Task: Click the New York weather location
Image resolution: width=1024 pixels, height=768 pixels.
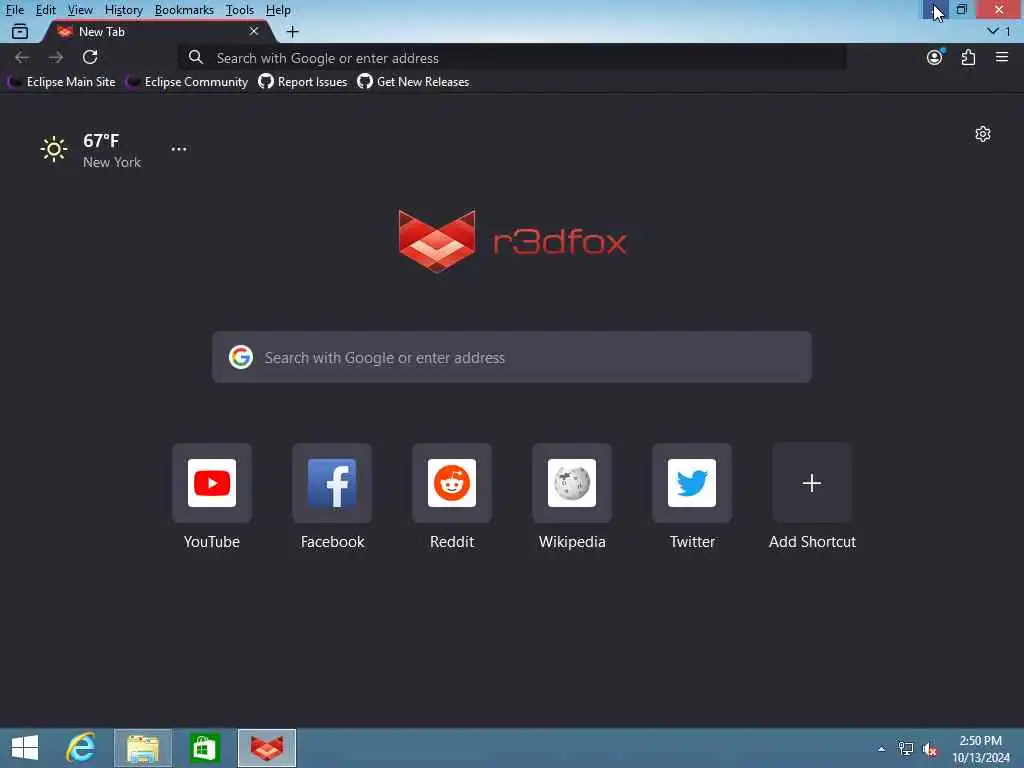Action: (x=112, y=162)
